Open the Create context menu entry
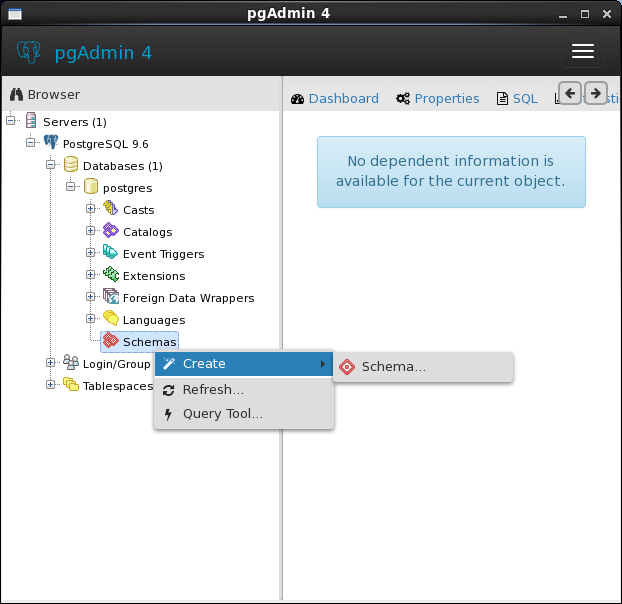622x604 pixels. (x=244, y=364)
